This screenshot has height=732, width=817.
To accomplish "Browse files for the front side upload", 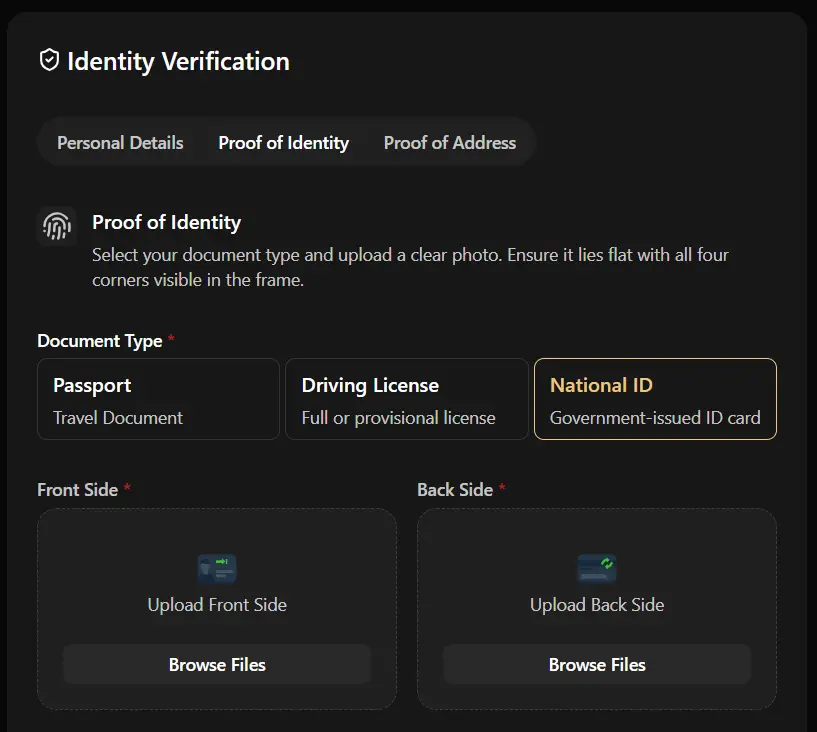I will pyautogui.click(x=217, y=664).
